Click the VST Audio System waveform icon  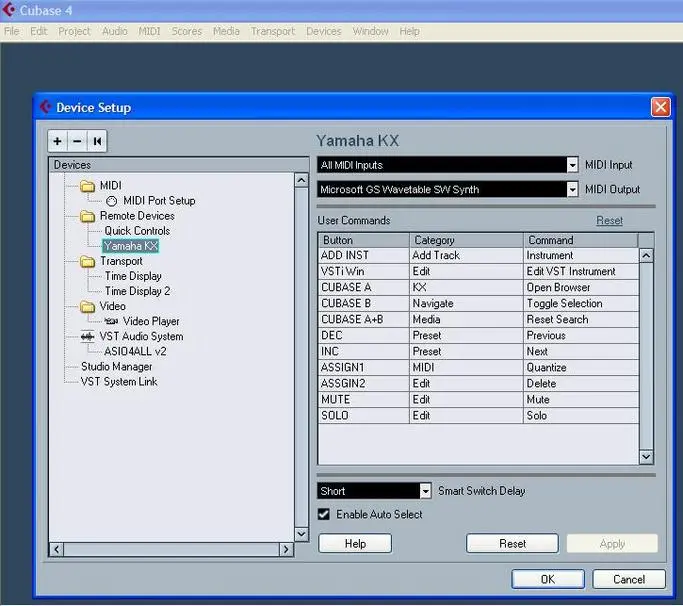click(88, 336)
